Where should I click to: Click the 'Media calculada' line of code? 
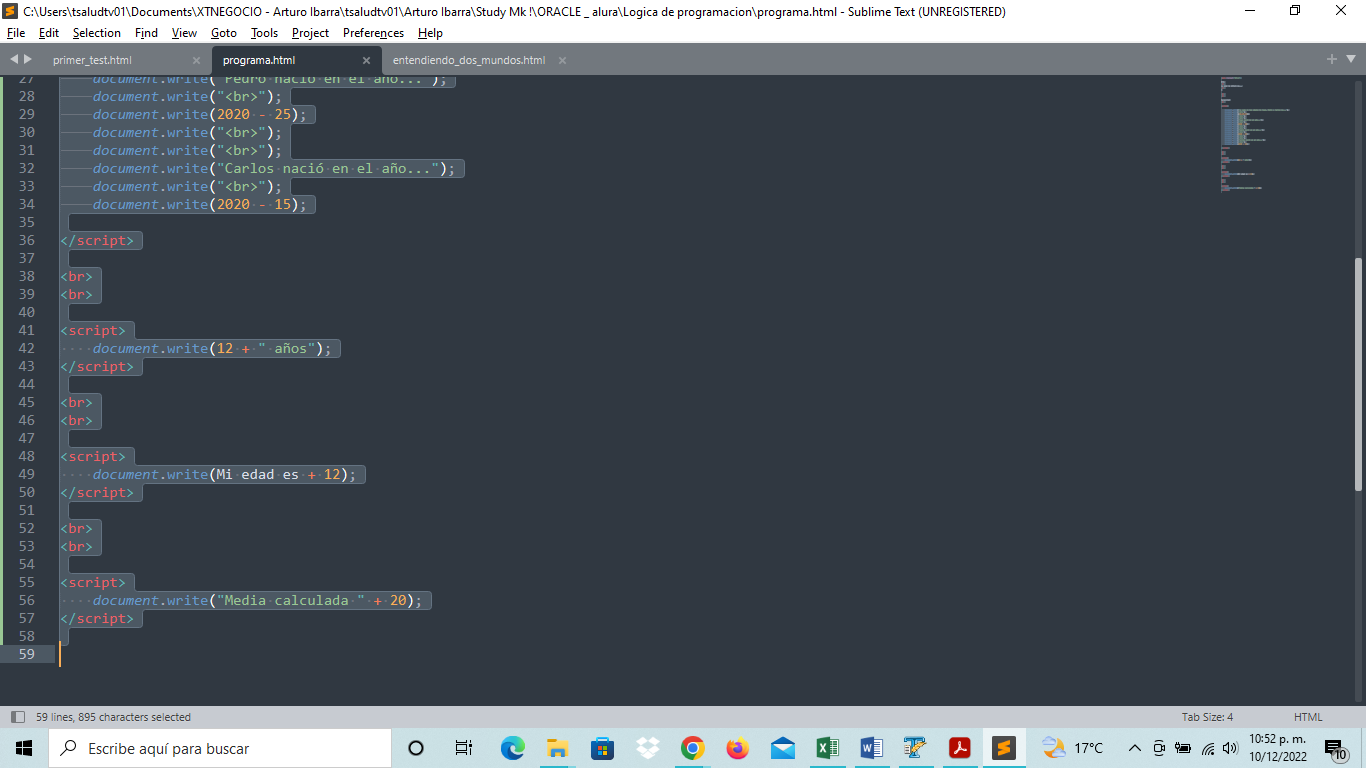[258, 600]
